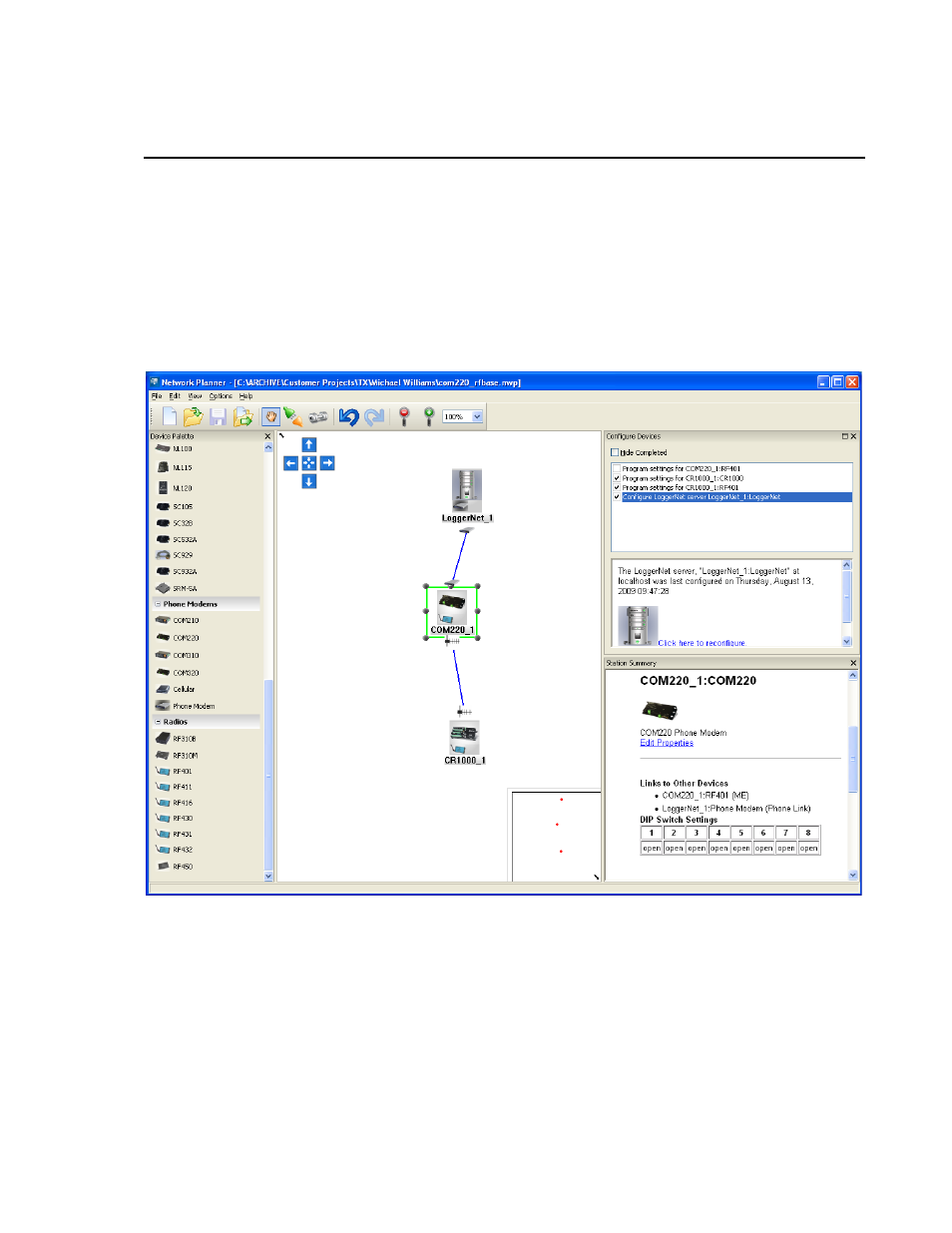Select the hand pan tool
Image resolution: width=952 pixels, height=1233 pixels.
click(270, 416)
